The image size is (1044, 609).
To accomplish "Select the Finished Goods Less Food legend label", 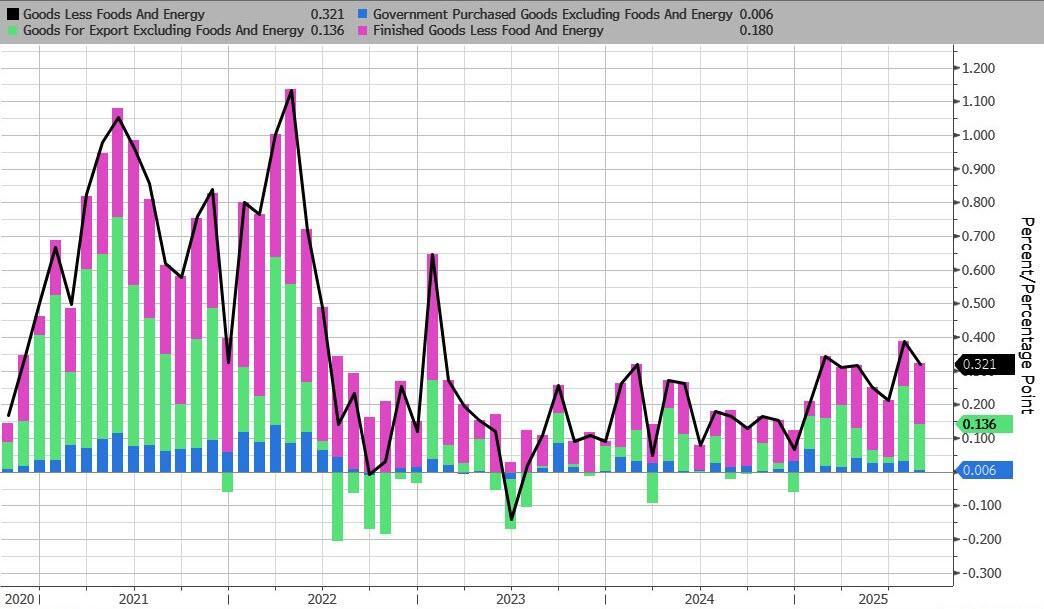I will (488, 31).
